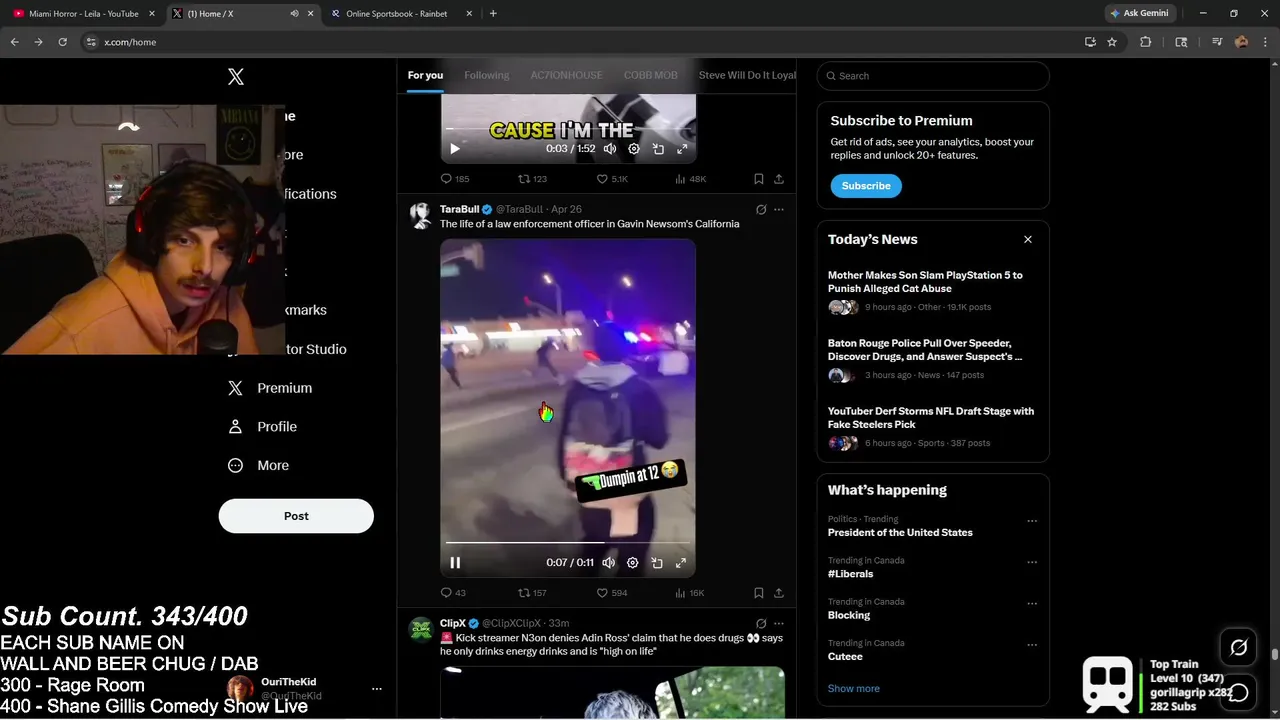Repost the top post with 123 reposts
Viewport: 1280px width, 720px height.
point(532,179)
